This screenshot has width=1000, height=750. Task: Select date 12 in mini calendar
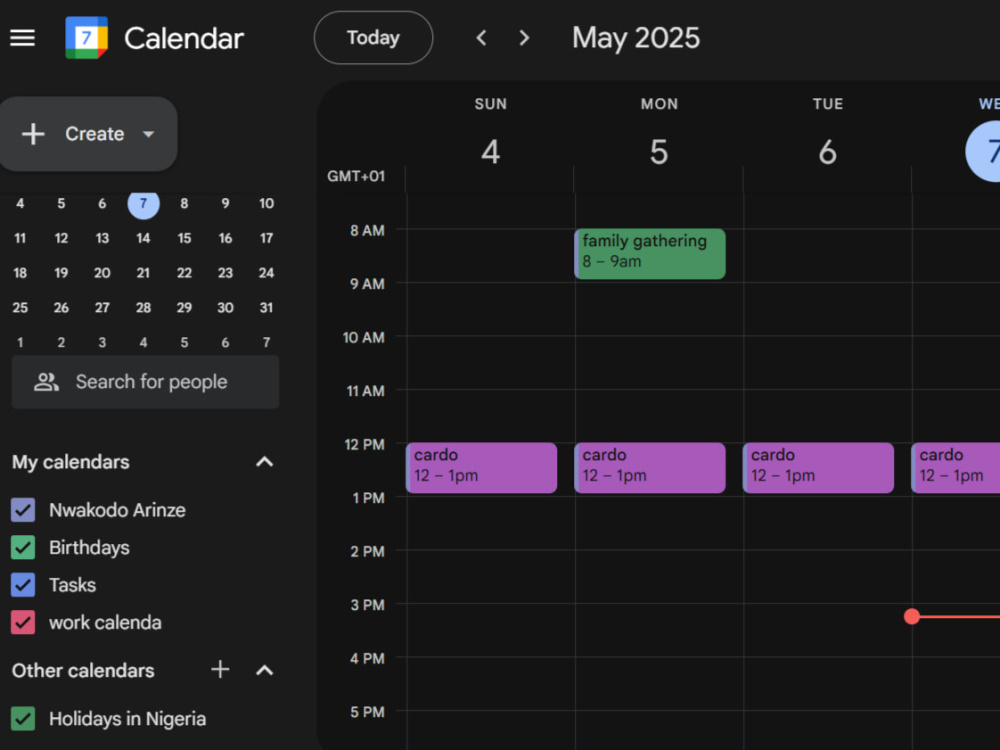[x=61, y=239]
